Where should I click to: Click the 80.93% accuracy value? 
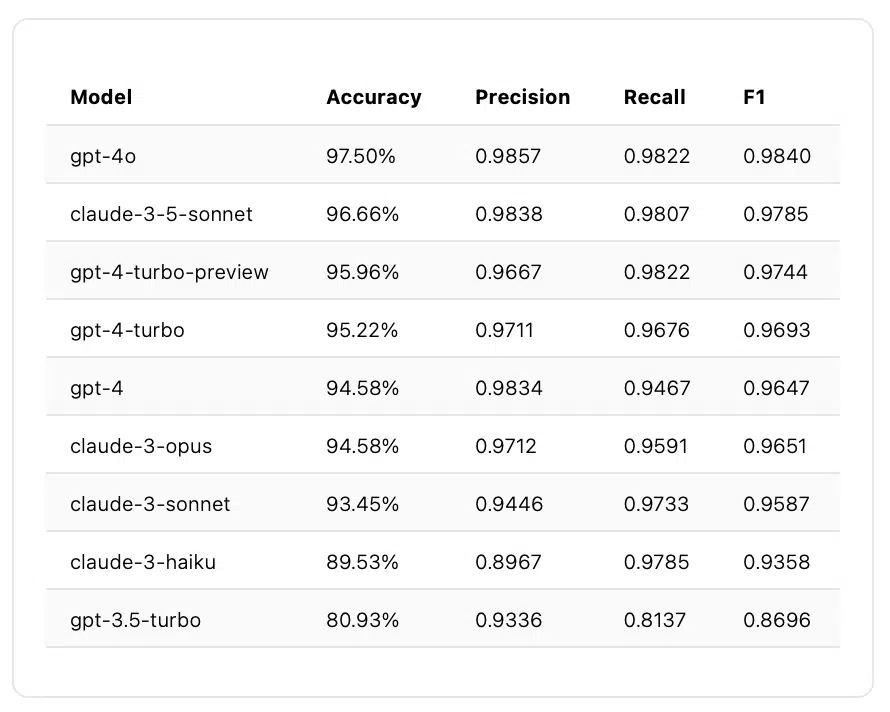pyautogui.click(x=362, y=620)
